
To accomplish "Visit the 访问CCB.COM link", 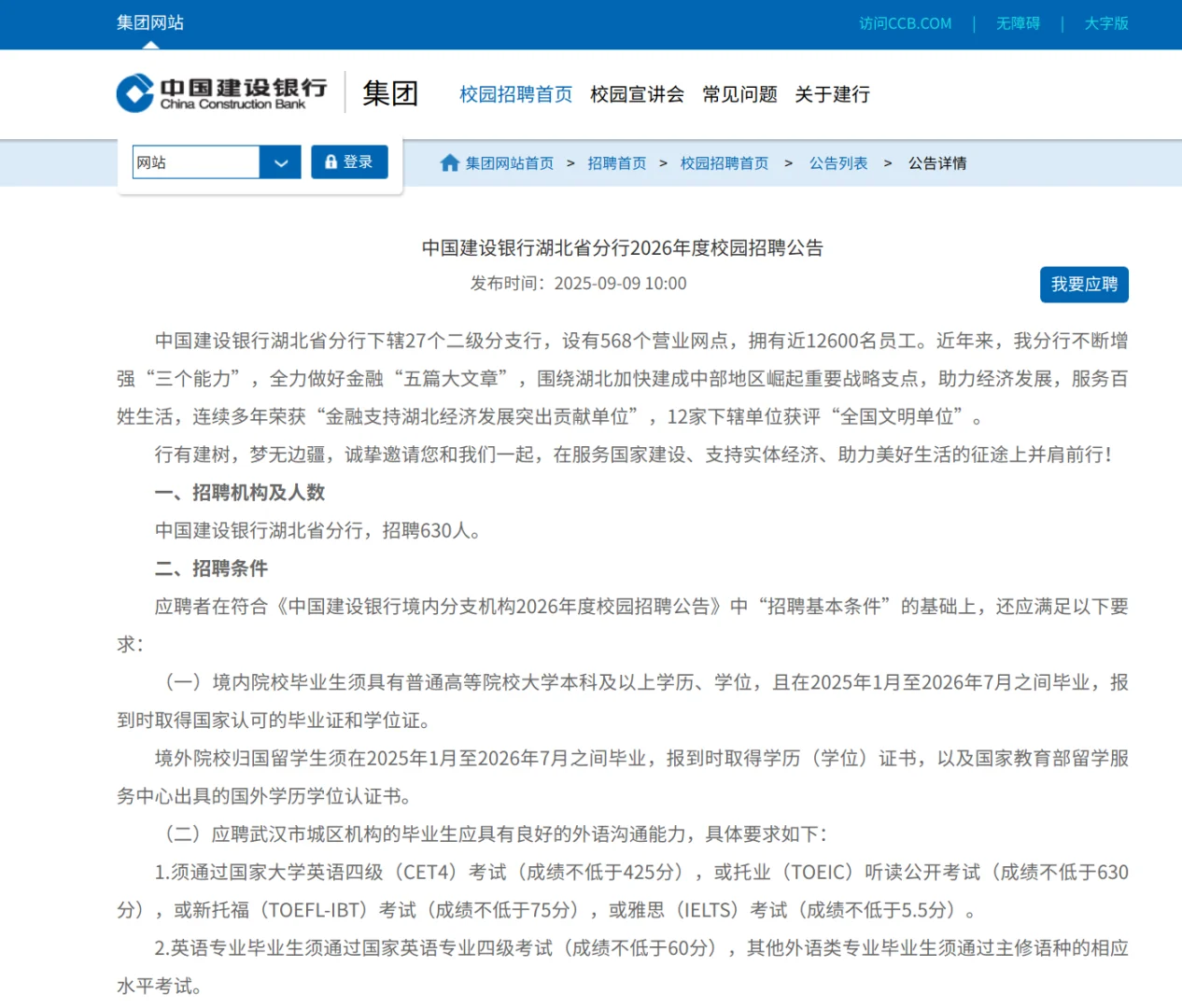I will [x=906, y=23].
